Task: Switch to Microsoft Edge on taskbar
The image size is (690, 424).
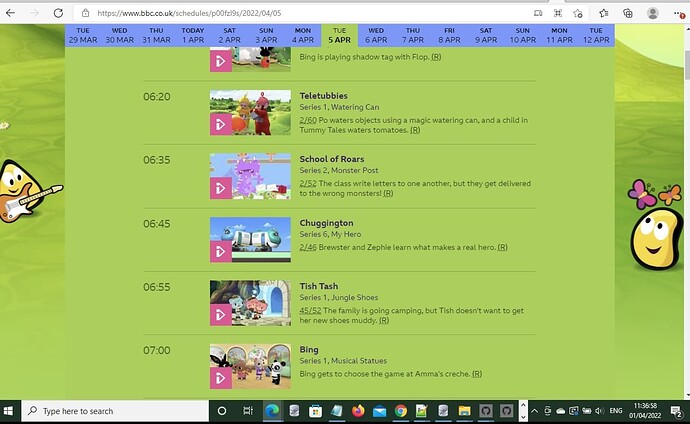Action: pyautogui.click(x=272, y=411)
